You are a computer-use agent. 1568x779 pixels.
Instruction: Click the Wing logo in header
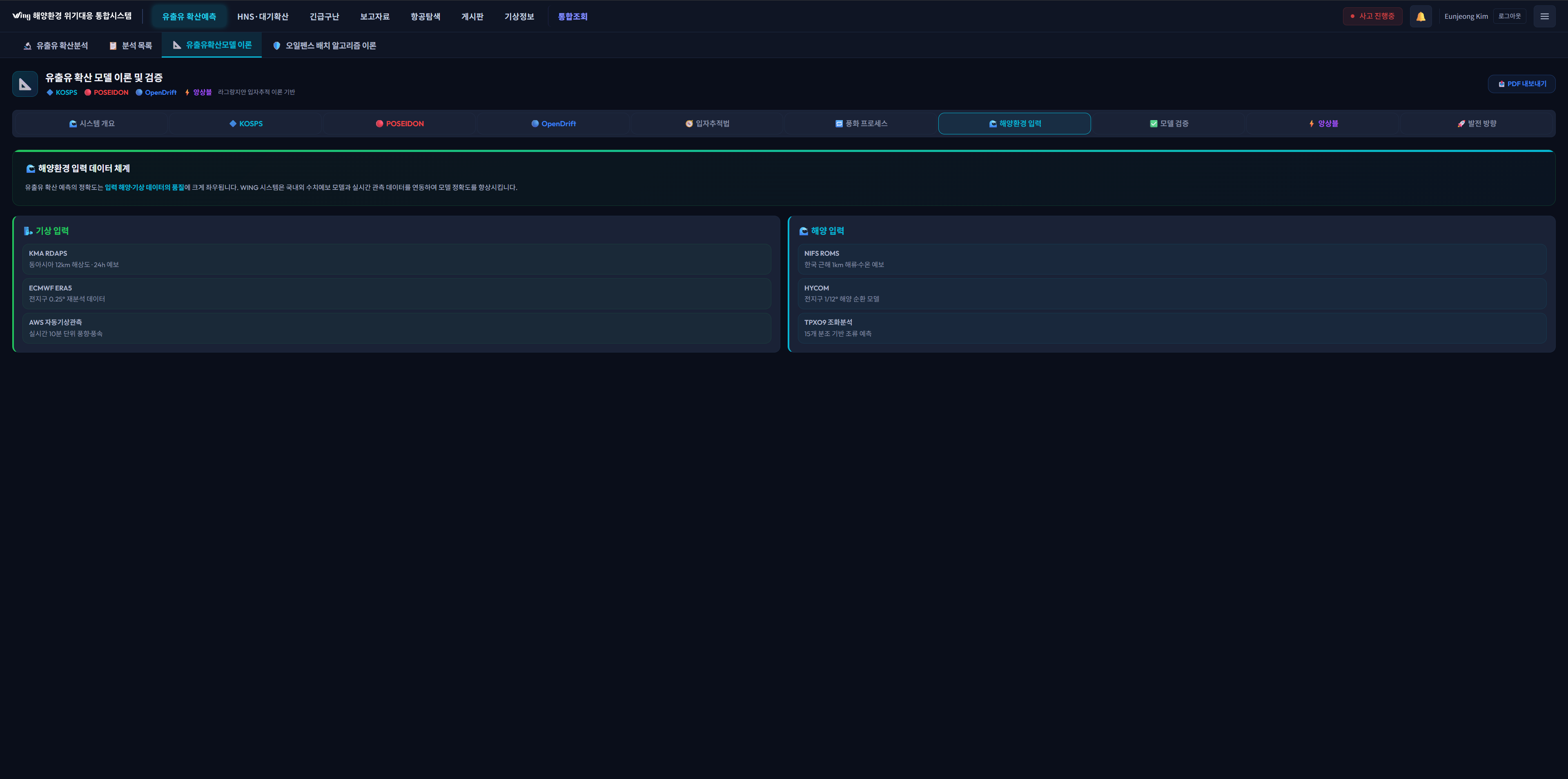pos(21,16)
